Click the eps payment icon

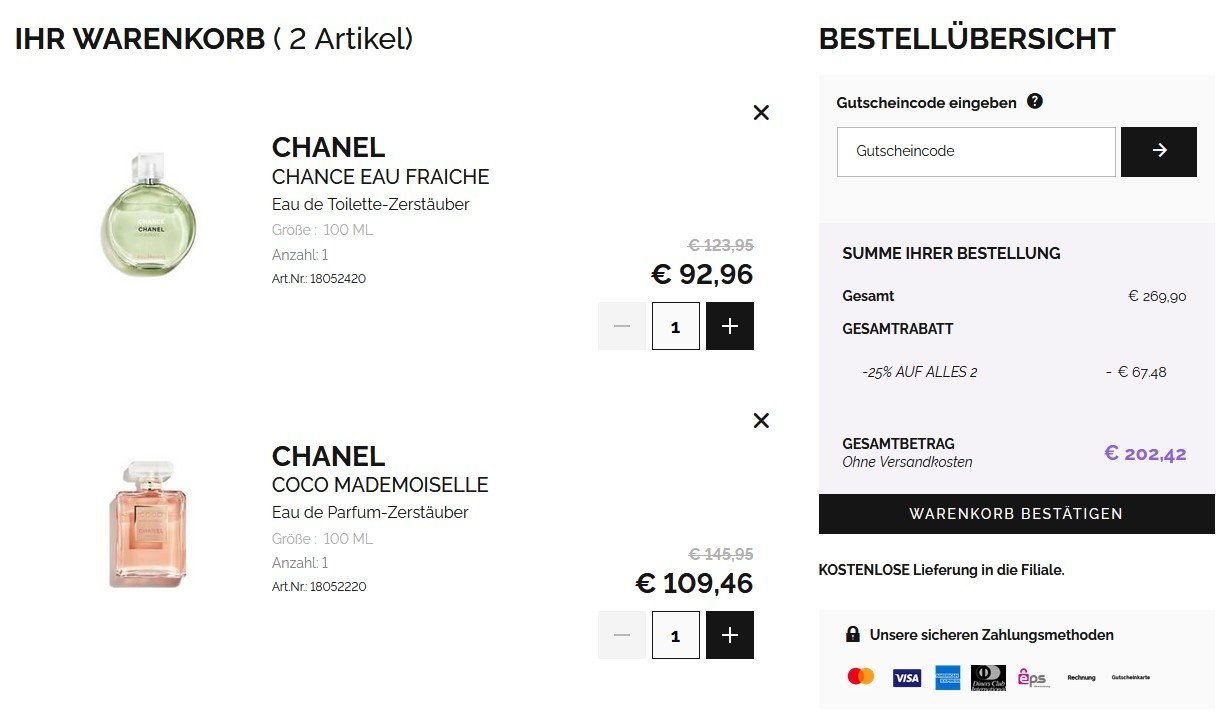point(1032,678)
